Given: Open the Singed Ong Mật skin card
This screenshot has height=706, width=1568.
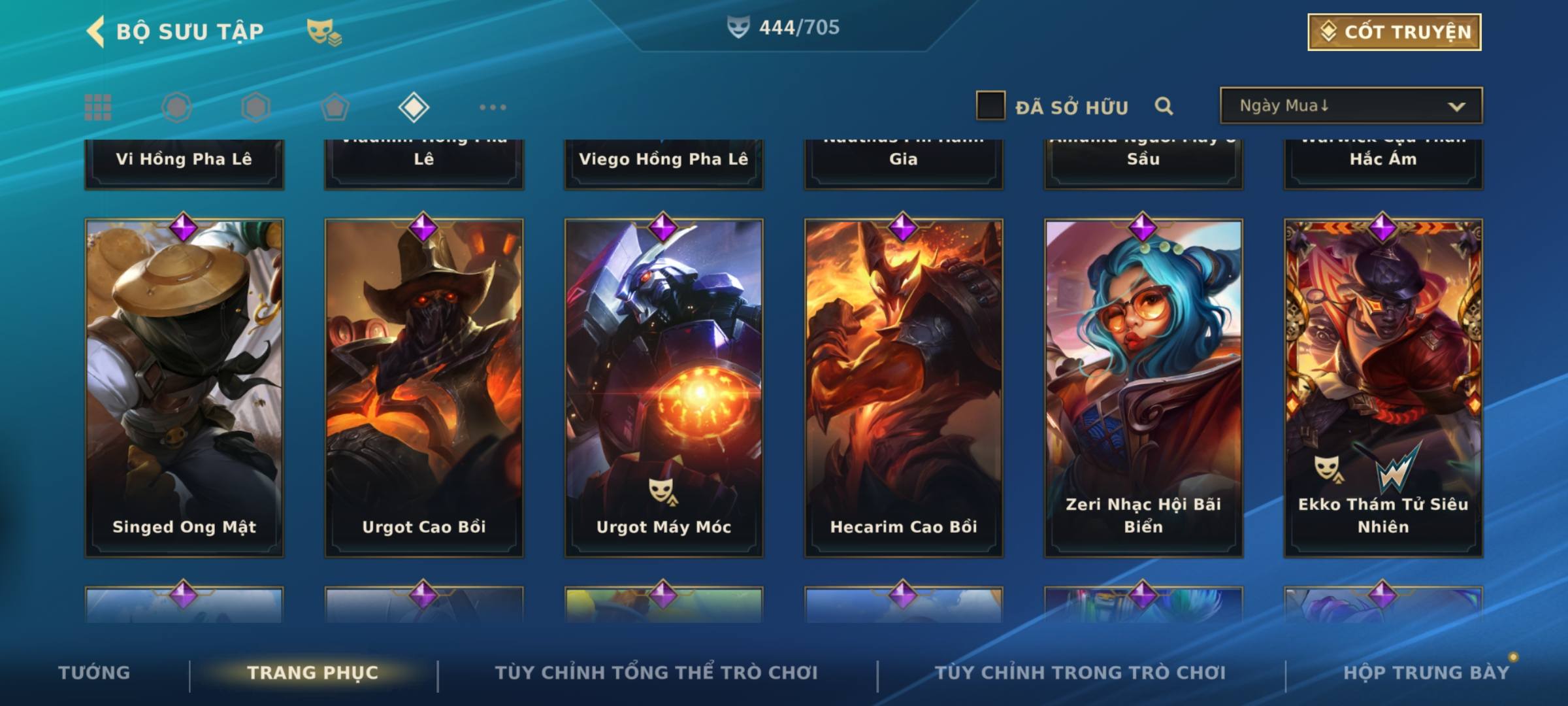Looking at the screenshot, I should click(x=184, y=388).
